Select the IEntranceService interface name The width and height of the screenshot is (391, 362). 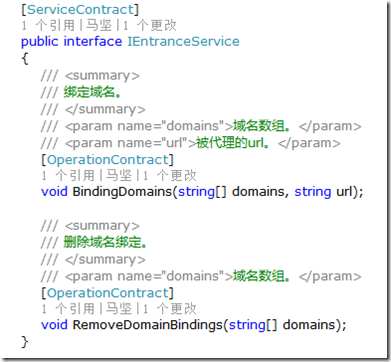(x=184, y=42)
